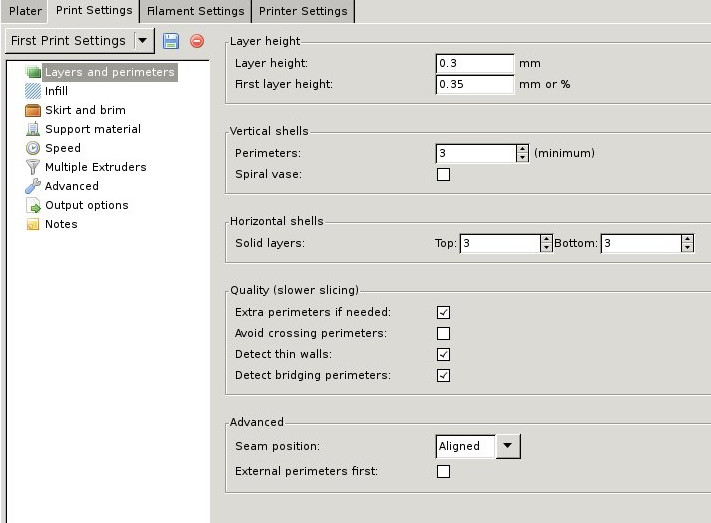Disable Detect thin walls checkbox
Screen dimensions: 711x523
click(x=444, y=355)
